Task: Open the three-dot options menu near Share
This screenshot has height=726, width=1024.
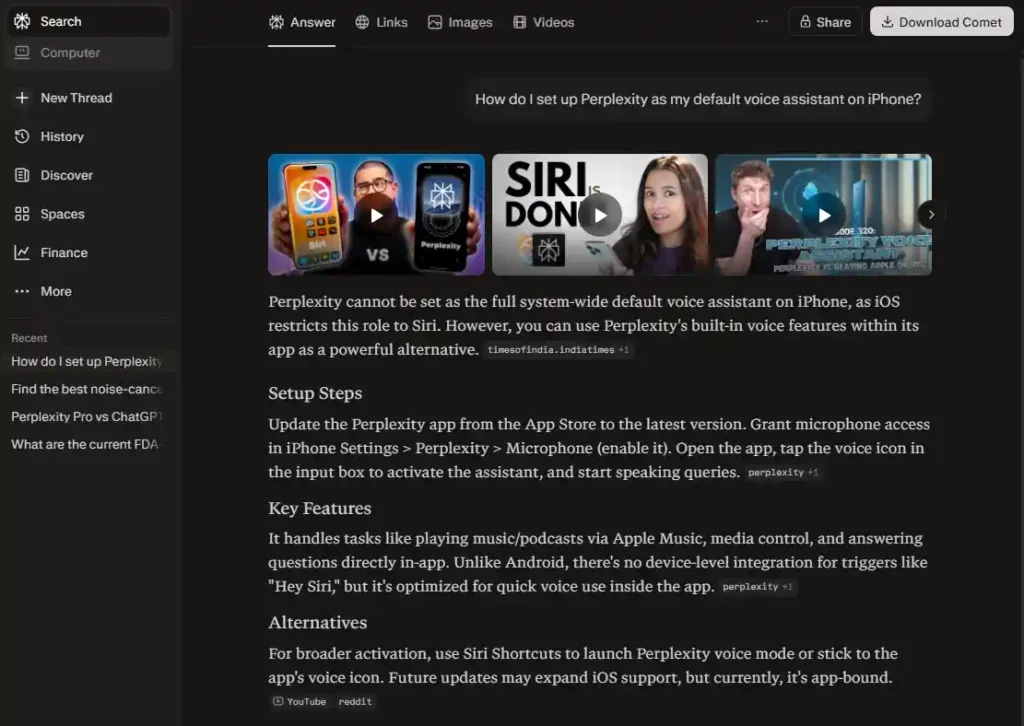Action: (x=762, y=22)
